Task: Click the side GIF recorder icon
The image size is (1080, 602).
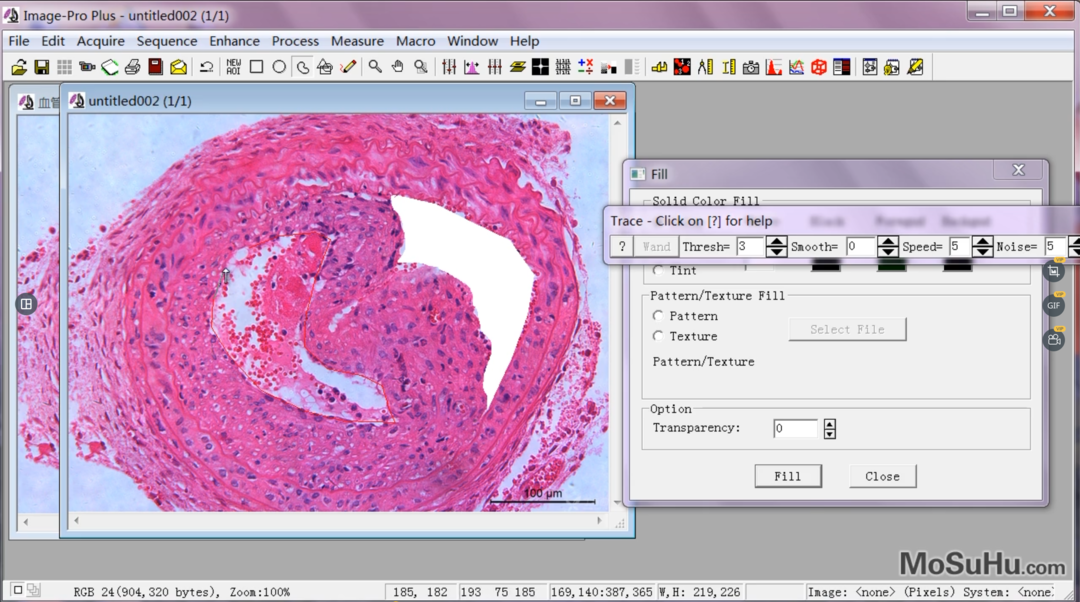Action: point(1055,305)
